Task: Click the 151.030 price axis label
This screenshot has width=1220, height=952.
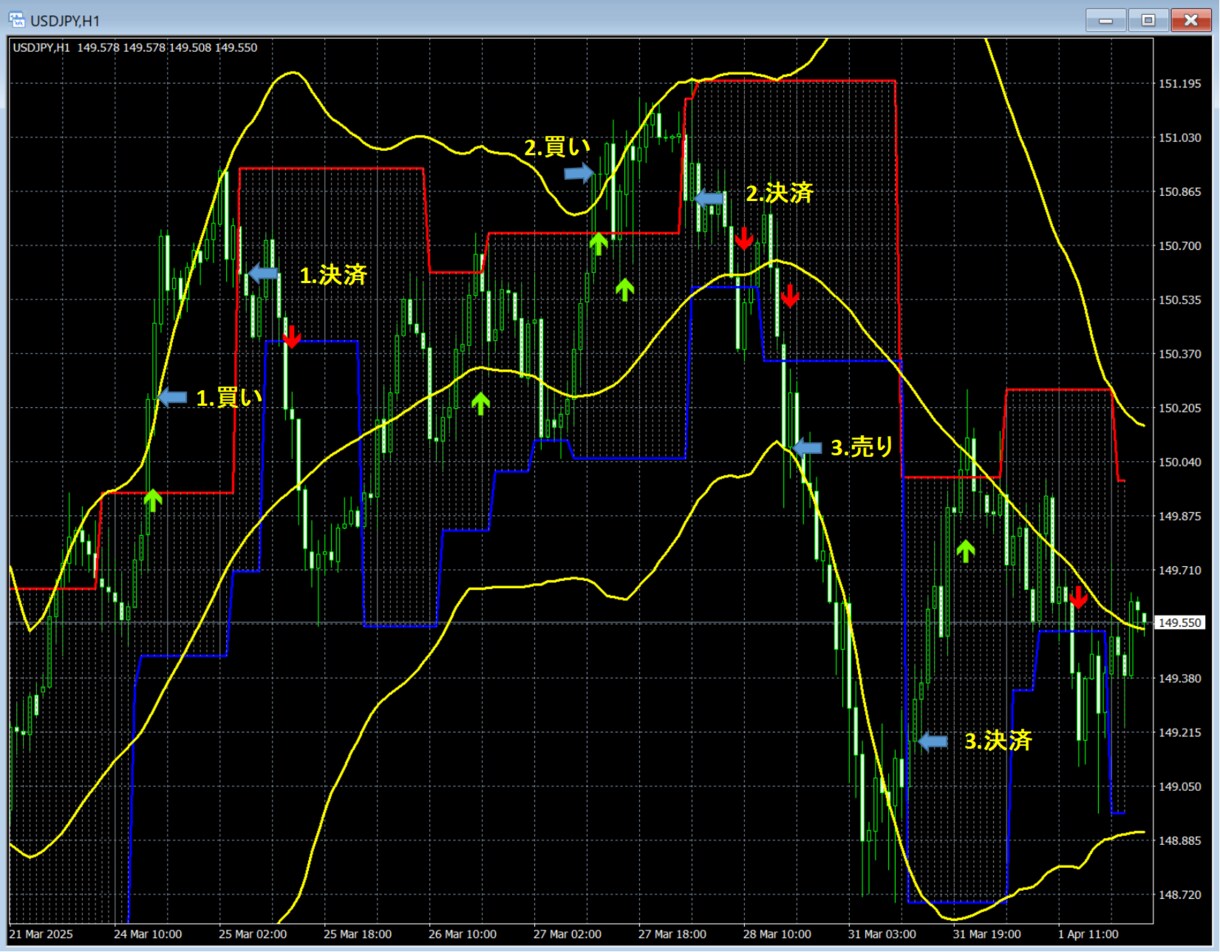Action: click(1179, 137)
